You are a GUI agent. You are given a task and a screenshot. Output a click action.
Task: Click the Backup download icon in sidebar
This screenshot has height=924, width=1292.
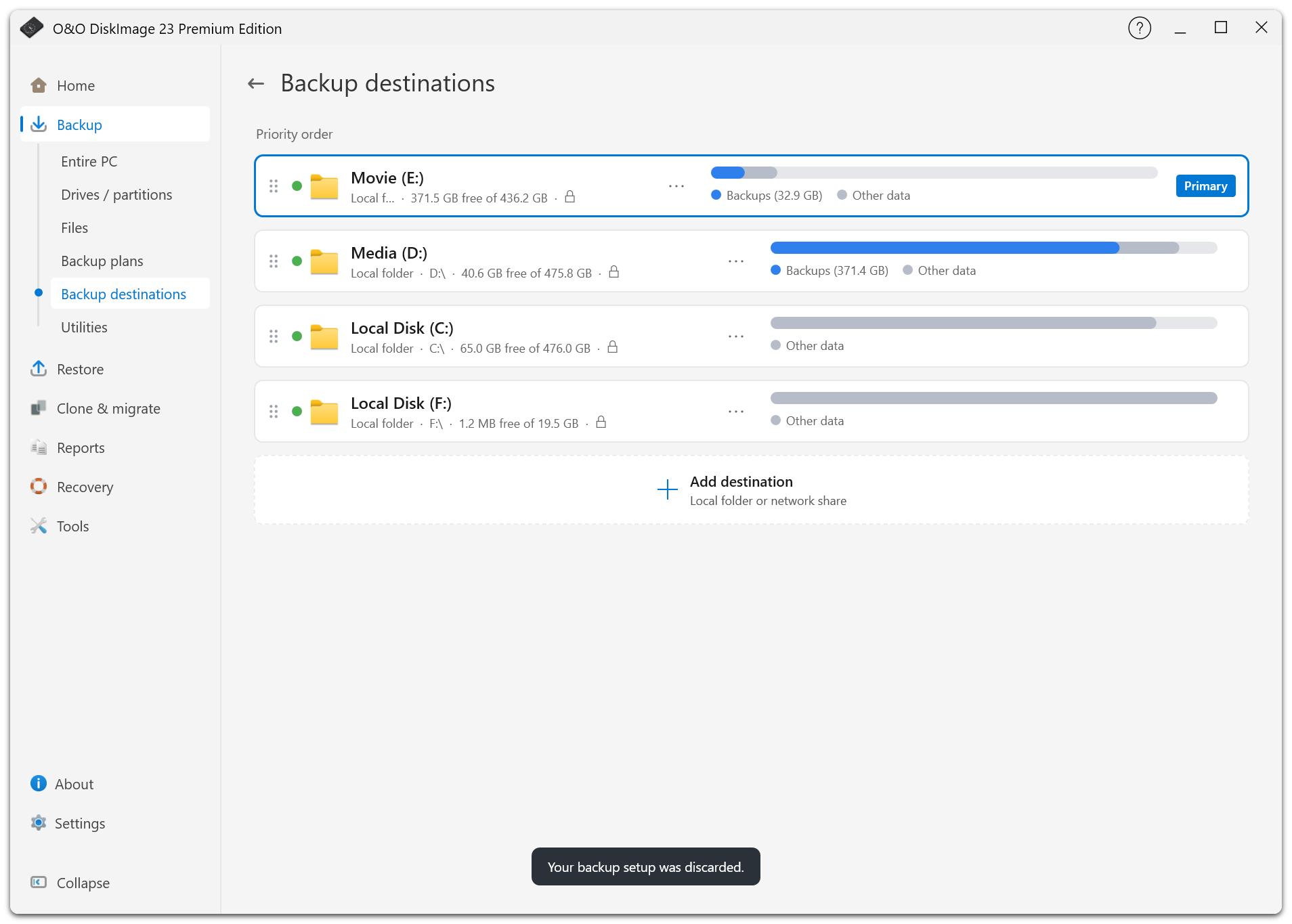point(39,125)
